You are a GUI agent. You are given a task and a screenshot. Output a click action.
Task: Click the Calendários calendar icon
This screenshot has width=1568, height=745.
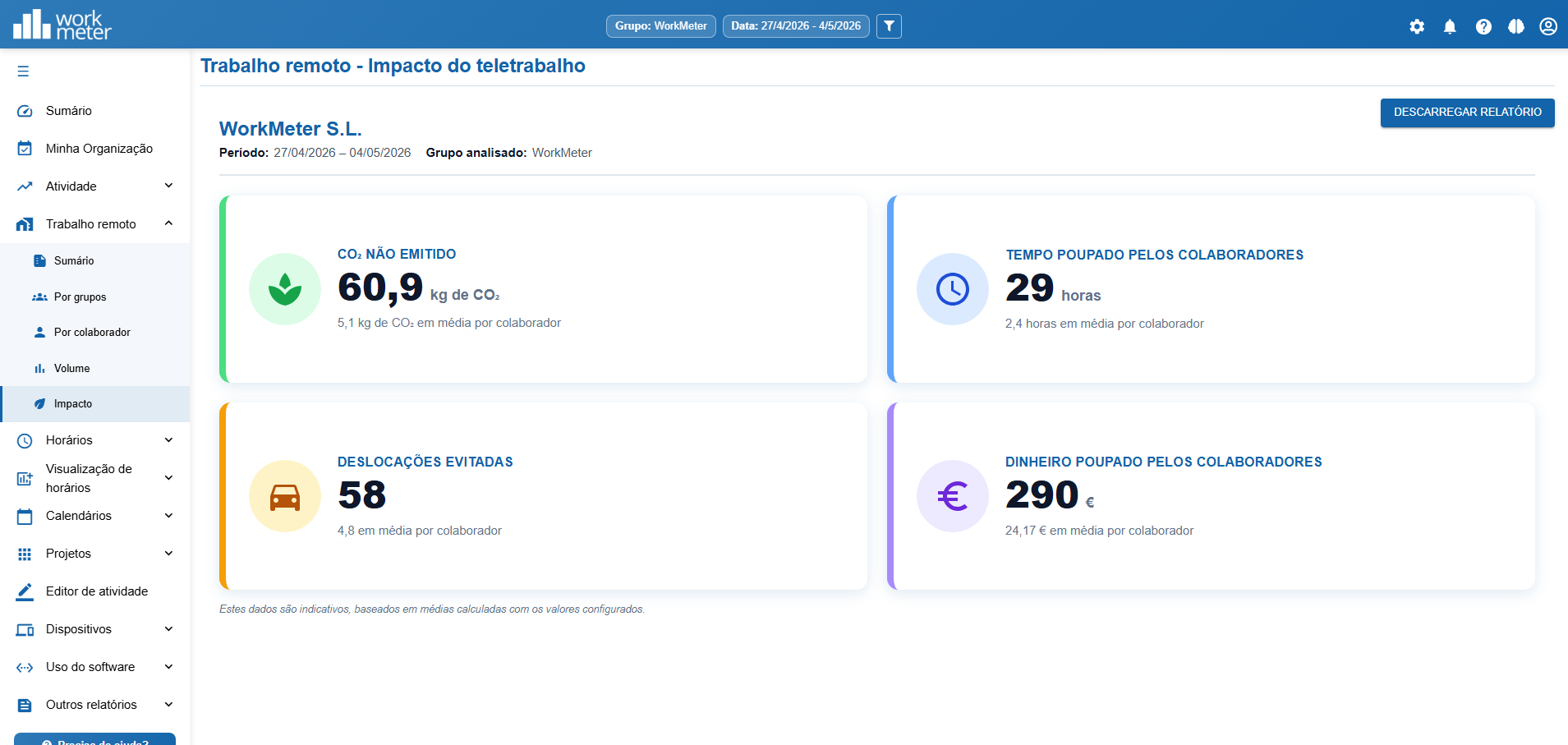[25, 517]
